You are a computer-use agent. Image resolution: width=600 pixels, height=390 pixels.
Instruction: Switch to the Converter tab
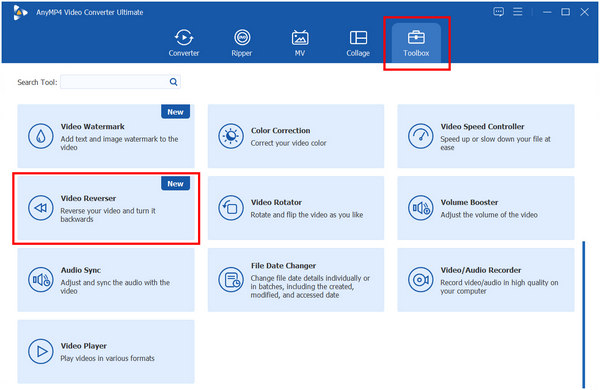pyautogui.click(x=184, y=43)
